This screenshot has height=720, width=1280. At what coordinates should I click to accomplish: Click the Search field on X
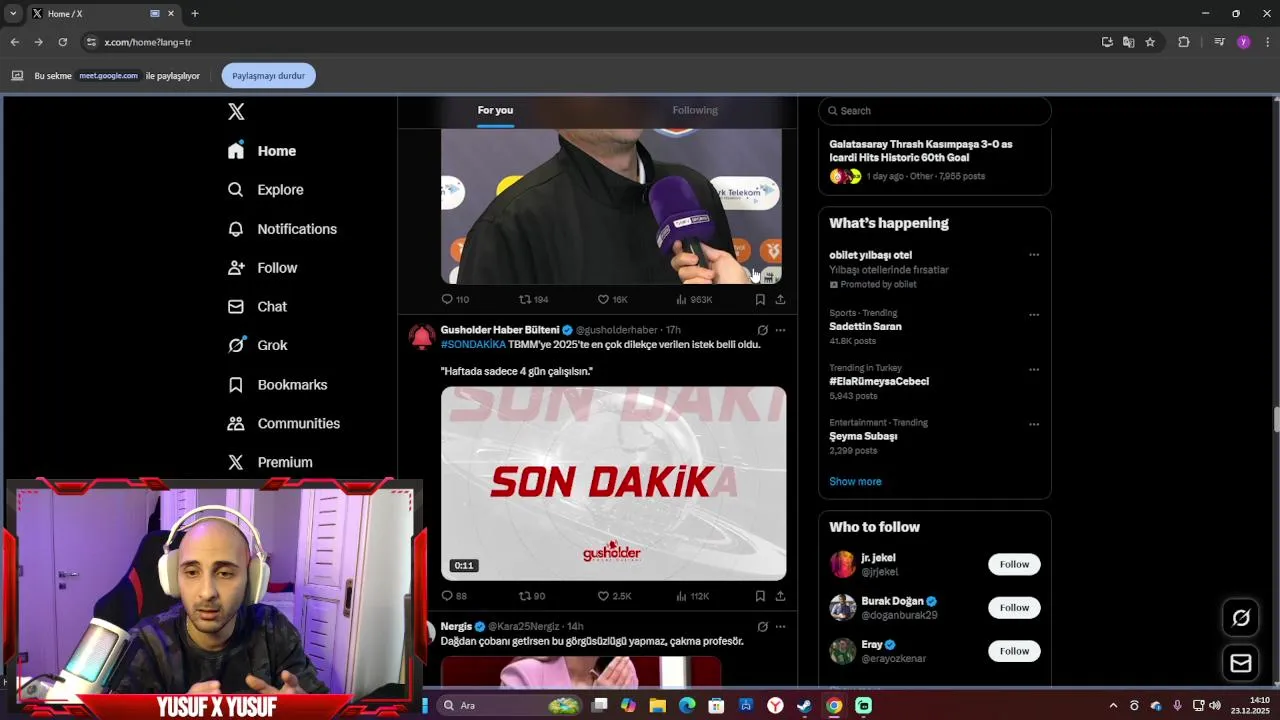[x=935, y=111]
